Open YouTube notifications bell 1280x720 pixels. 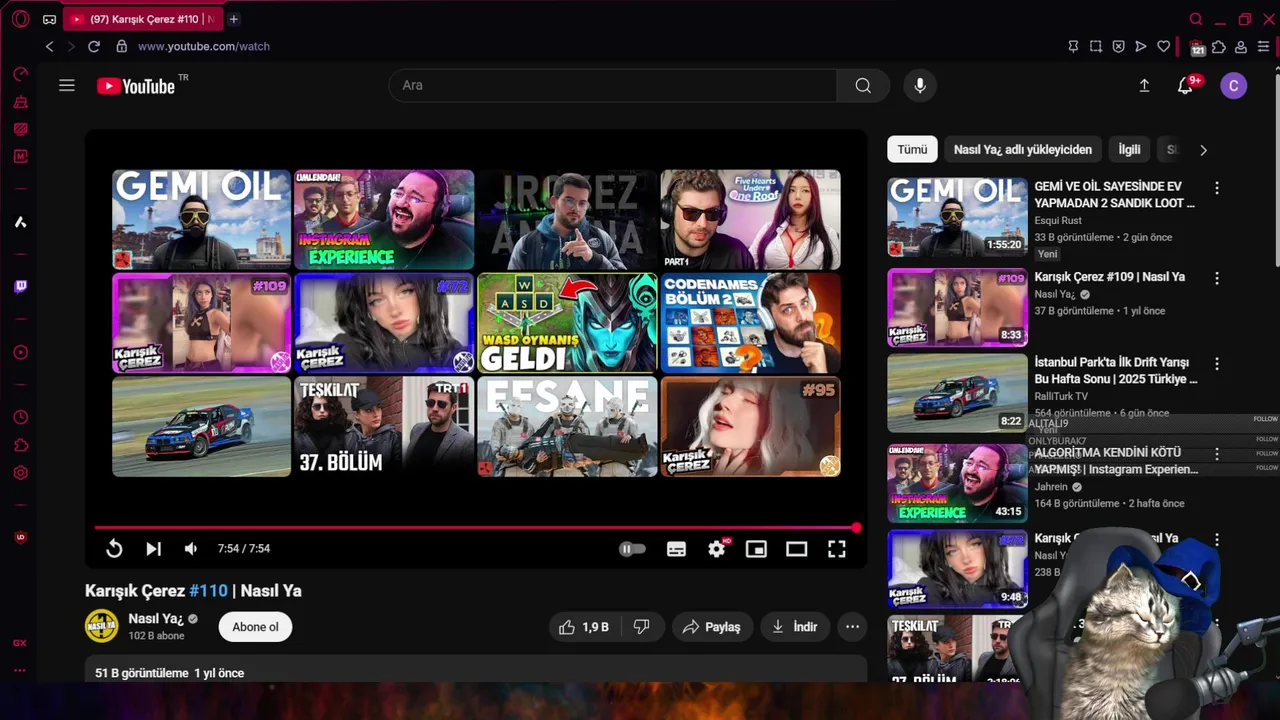[x=1185, y=86]
